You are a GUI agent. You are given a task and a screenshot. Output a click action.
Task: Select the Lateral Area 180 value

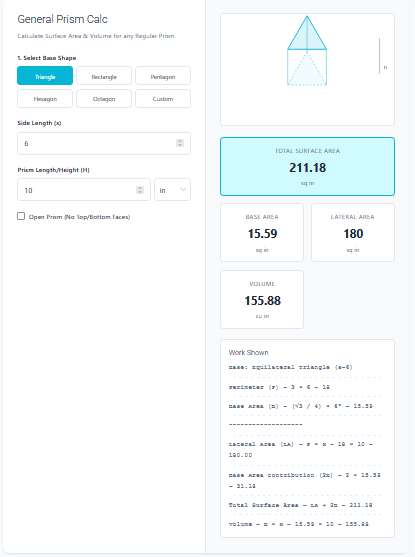pyautogui.click(x=353, y=233)
